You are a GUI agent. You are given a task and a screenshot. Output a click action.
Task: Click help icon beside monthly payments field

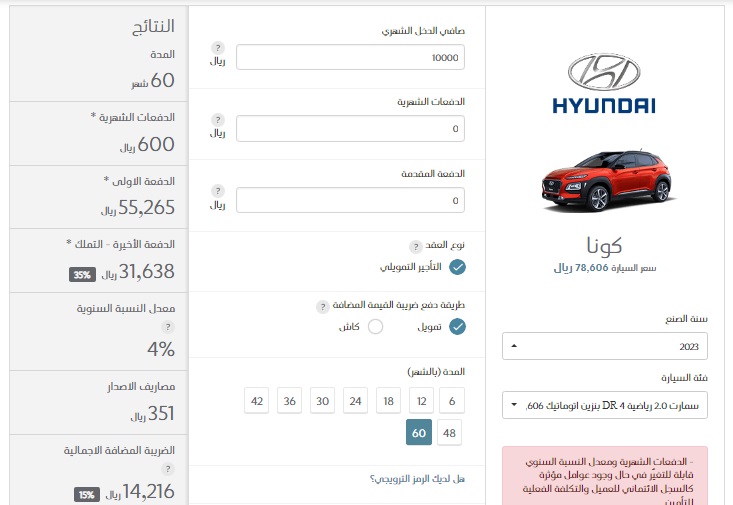218,120
